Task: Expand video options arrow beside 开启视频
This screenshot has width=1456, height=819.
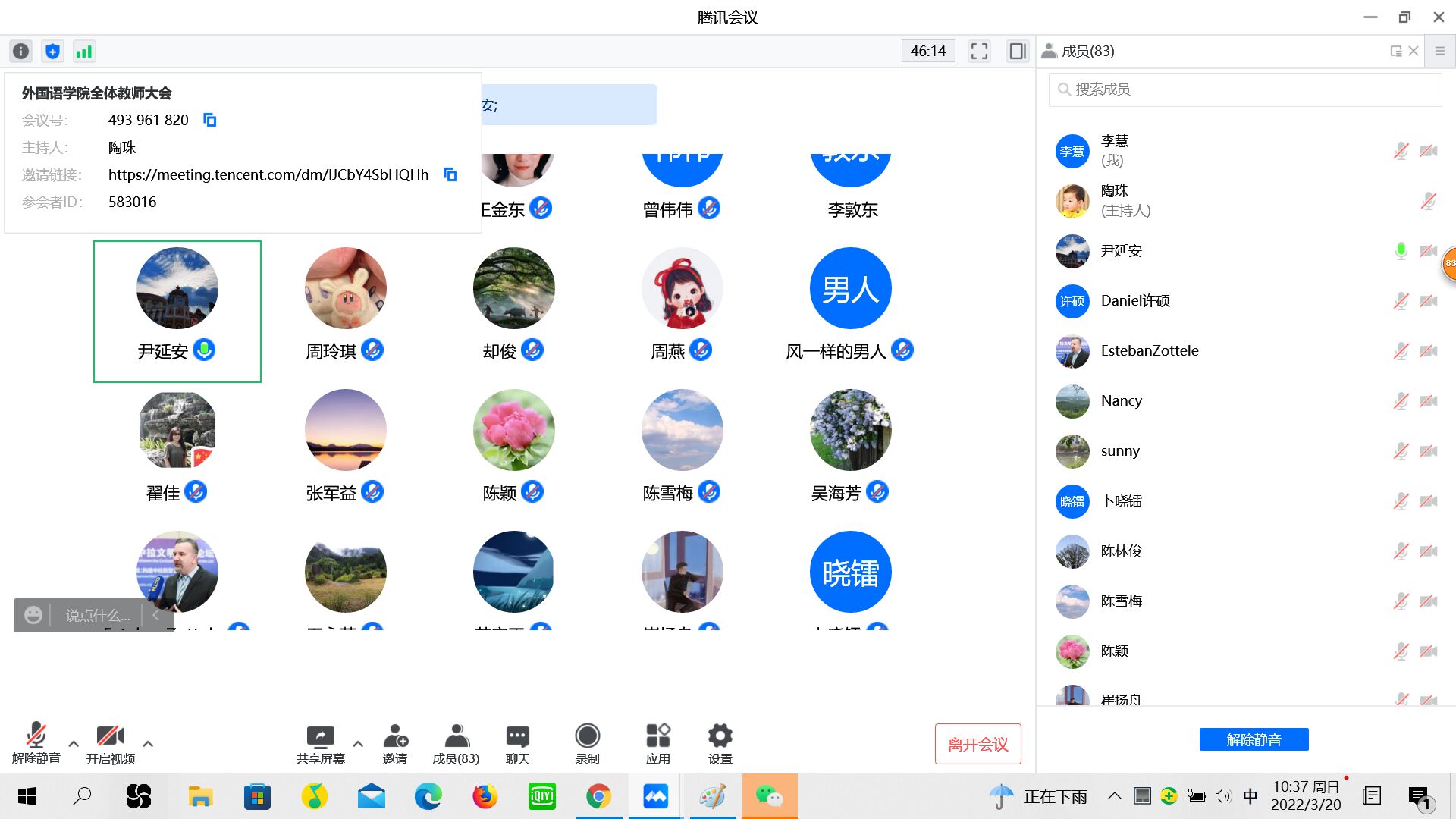Action: click(148, 744)
